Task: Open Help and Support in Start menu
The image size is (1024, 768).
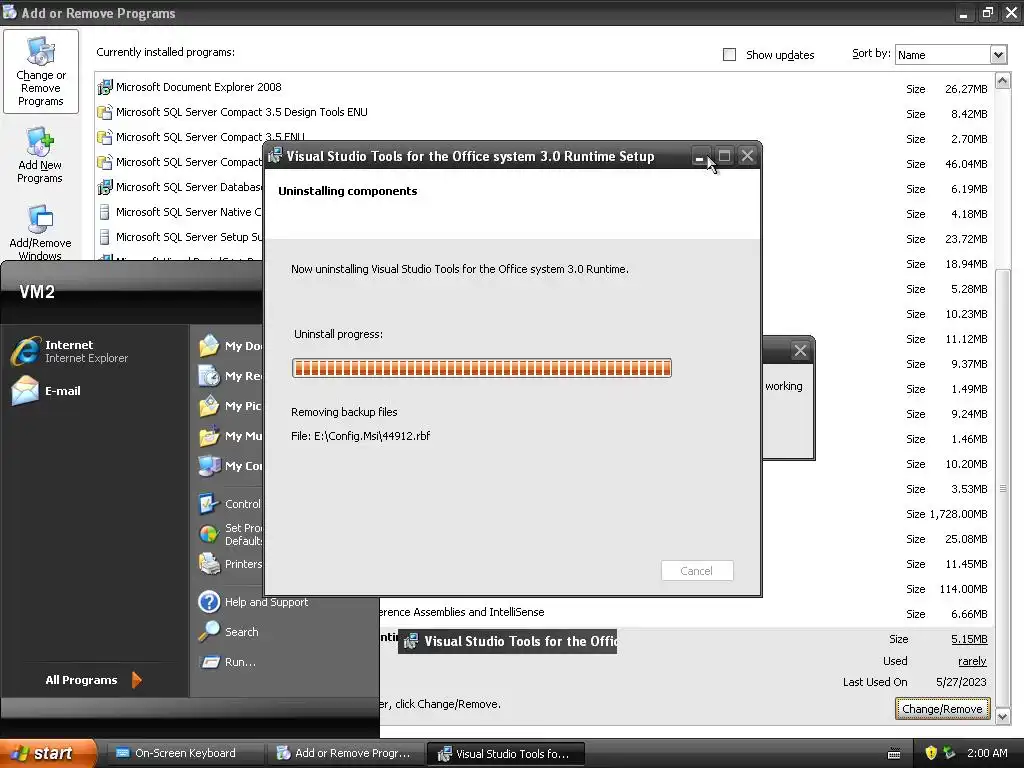Action: point(253,602)
